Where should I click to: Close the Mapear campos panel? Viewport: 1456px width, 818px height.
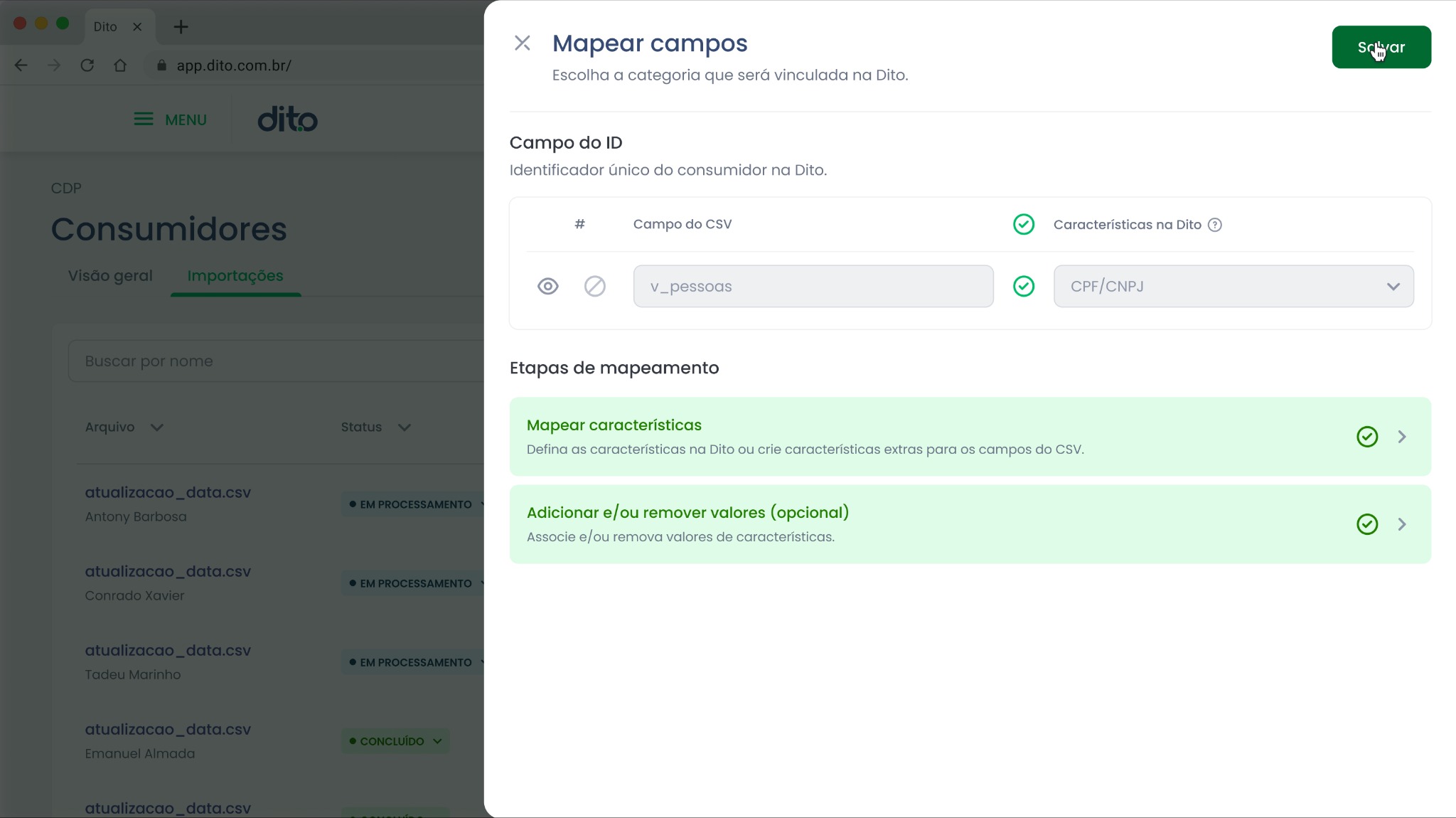pos(523,43)
